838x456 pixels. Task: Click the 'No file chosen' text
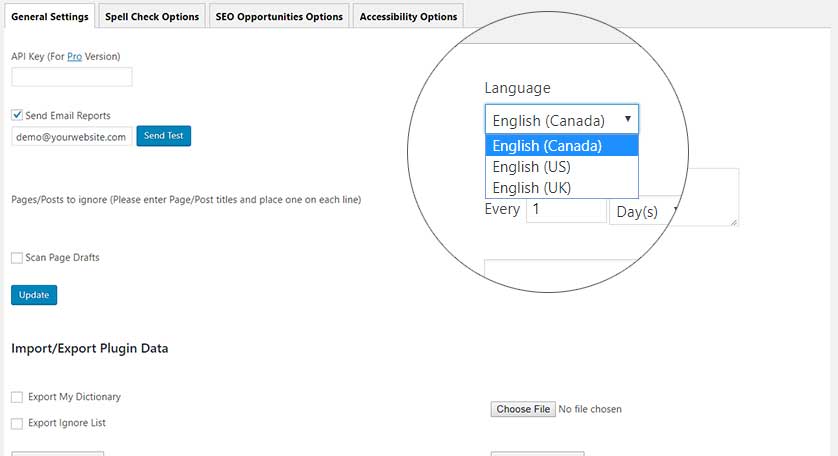click(590, 409)
